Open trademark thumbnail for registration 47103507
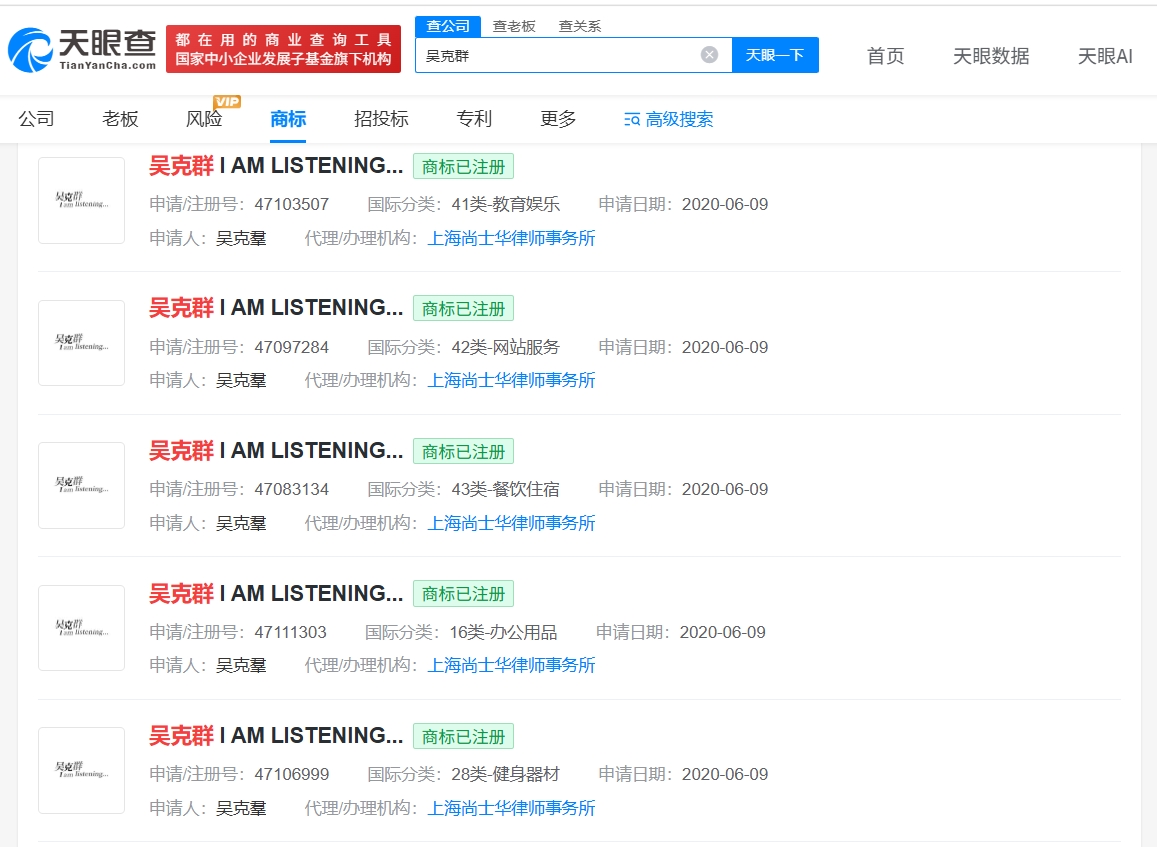 point(81,200)
